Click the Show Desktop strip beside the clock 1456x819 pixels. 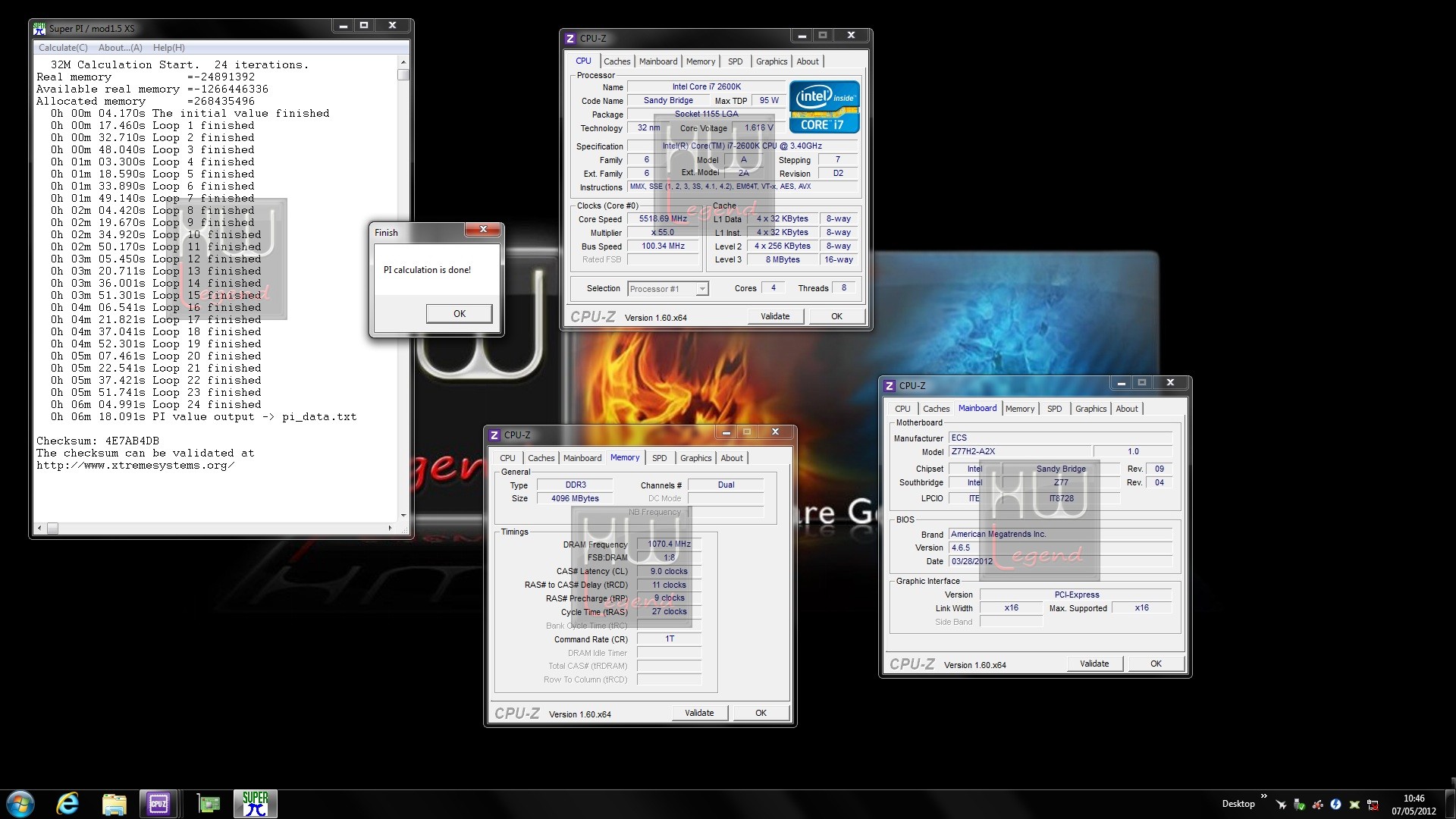(x=1450, y=804)
